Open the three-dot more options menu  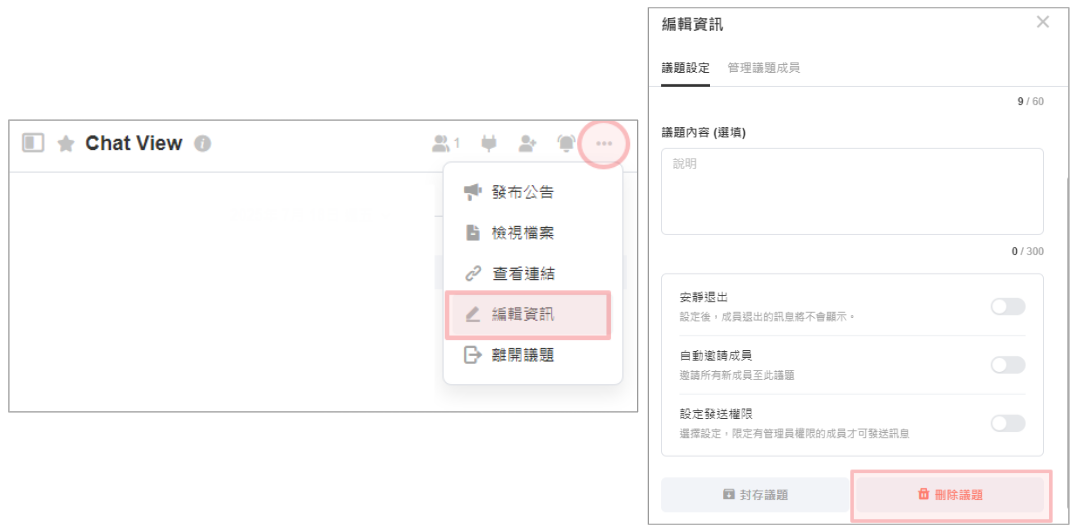[604, 144]
